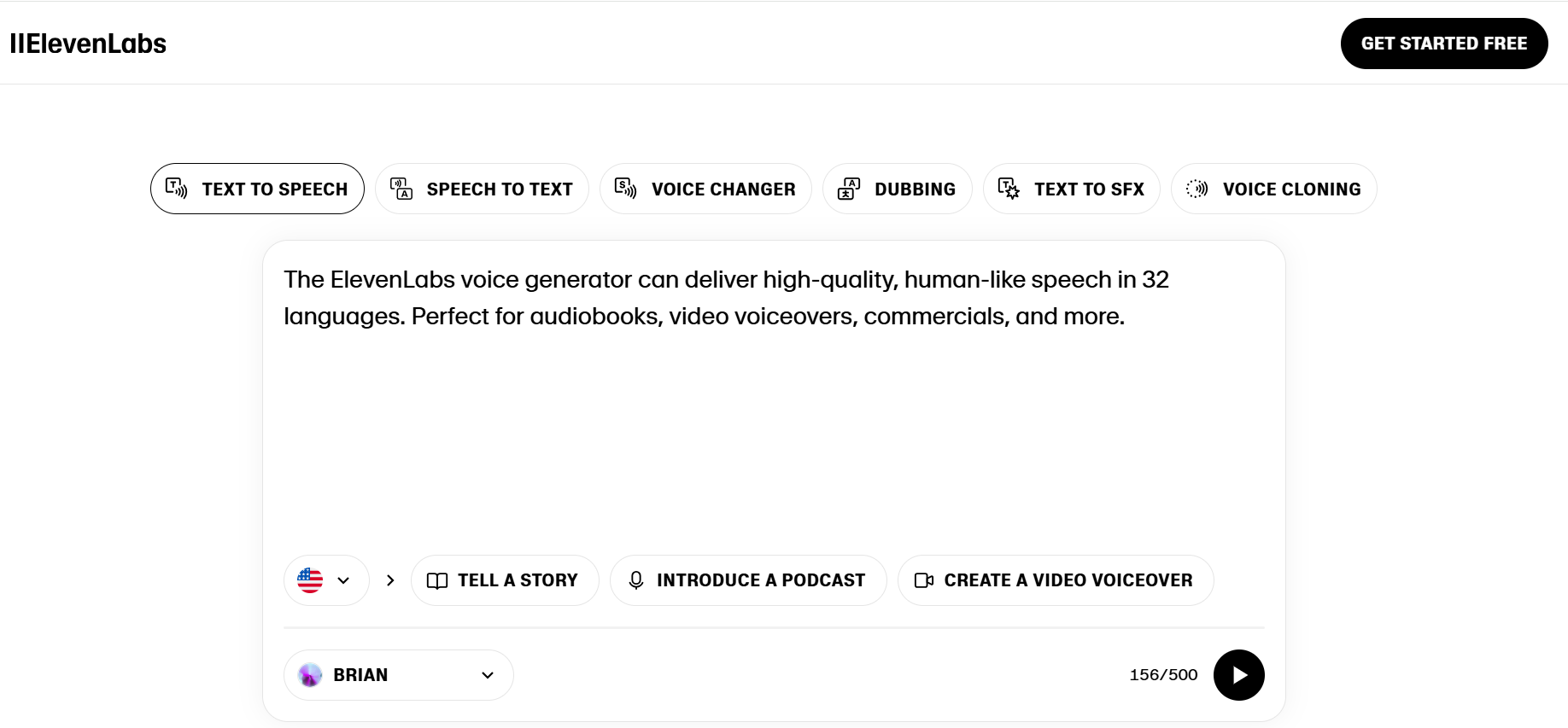Screen dimensions: 1568x728
Task: Click the right arrow beside language selector
Action: (390, 580)
